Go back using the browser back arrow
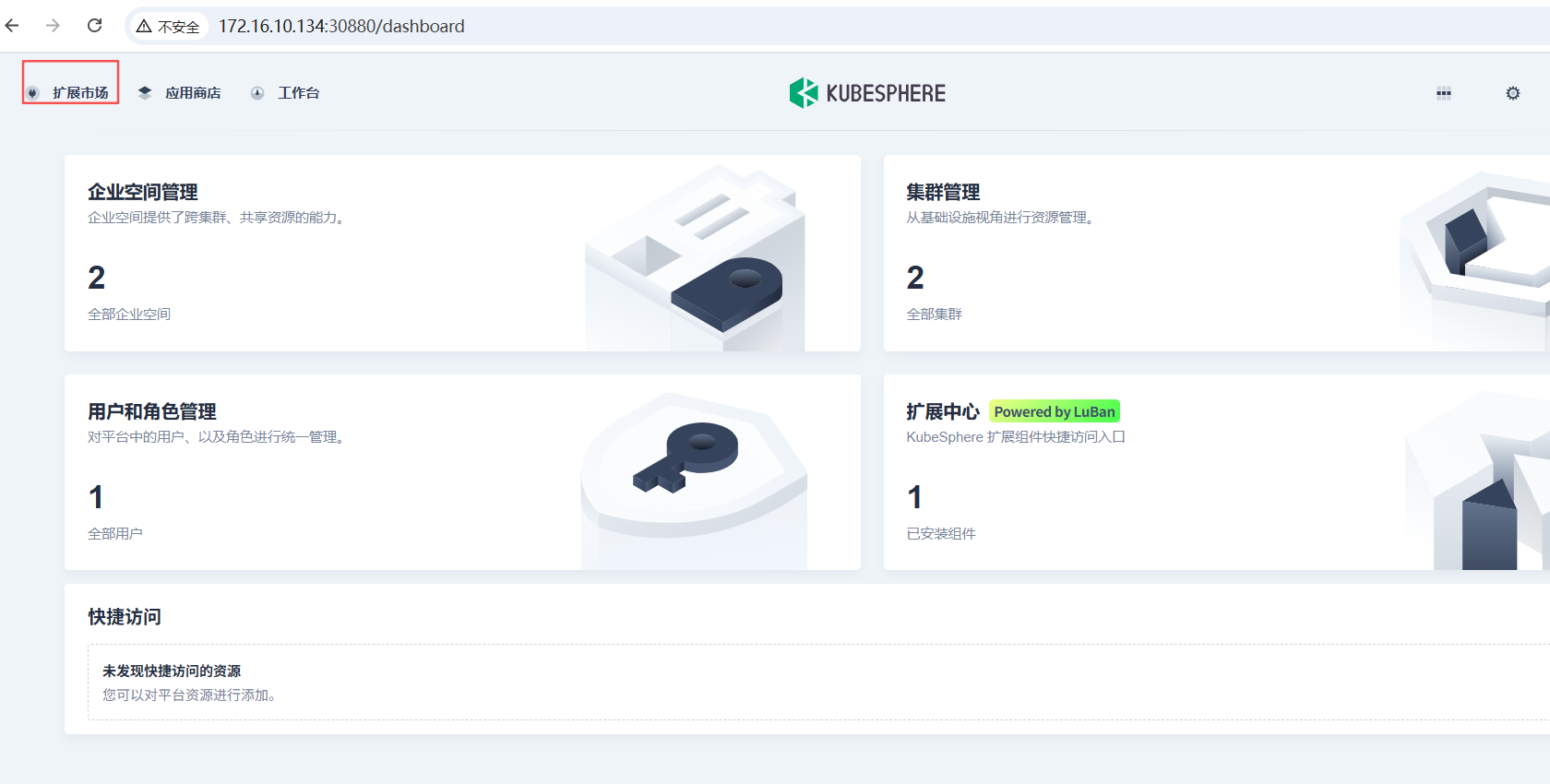 tap(12, 26)
